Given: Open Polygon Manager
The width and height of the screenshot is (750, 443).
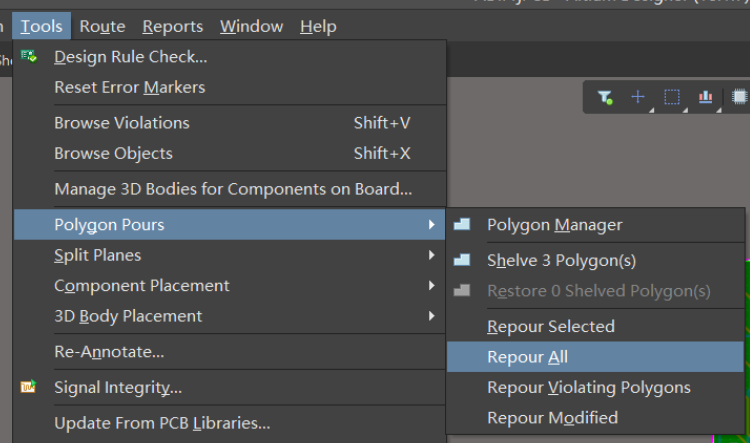Looking at the screenshot, I should 596,224.
